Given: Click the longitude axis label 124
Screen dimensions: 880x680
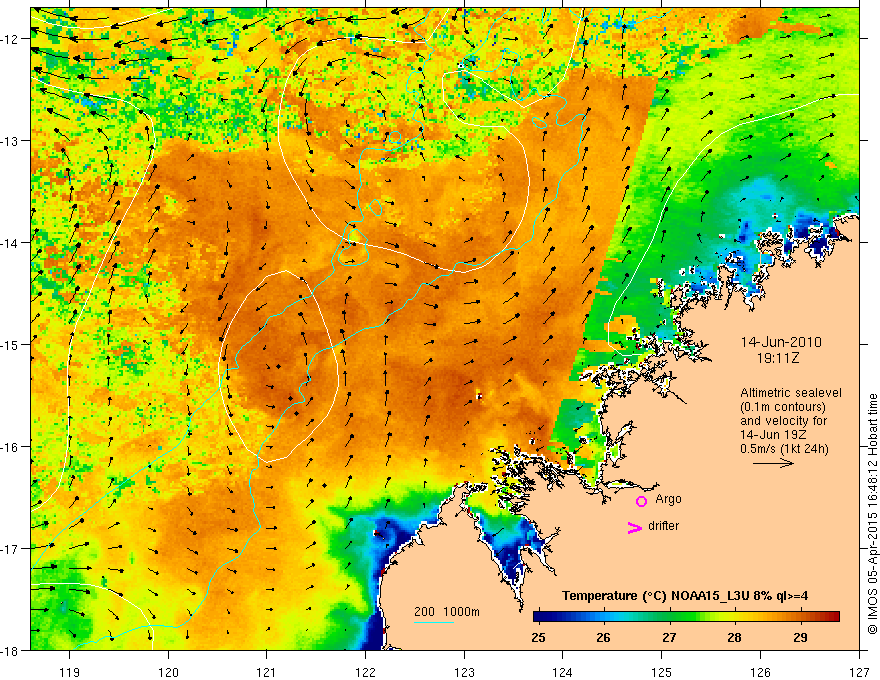Looking at the screenshot, I should [563, 672].
